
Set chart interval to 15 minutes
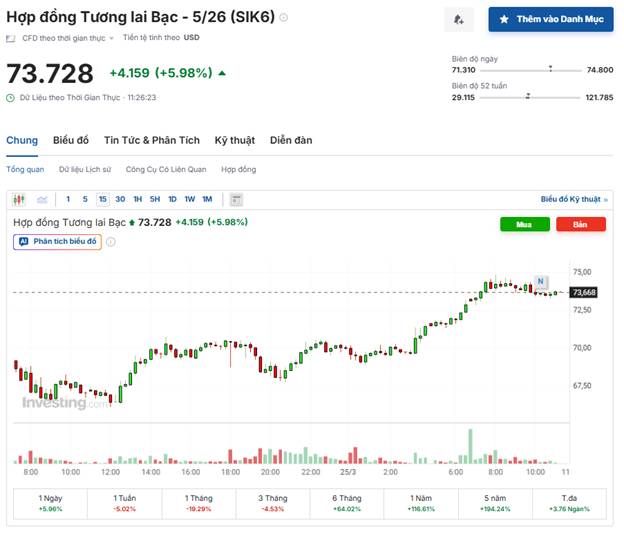(x=103, y=199)
